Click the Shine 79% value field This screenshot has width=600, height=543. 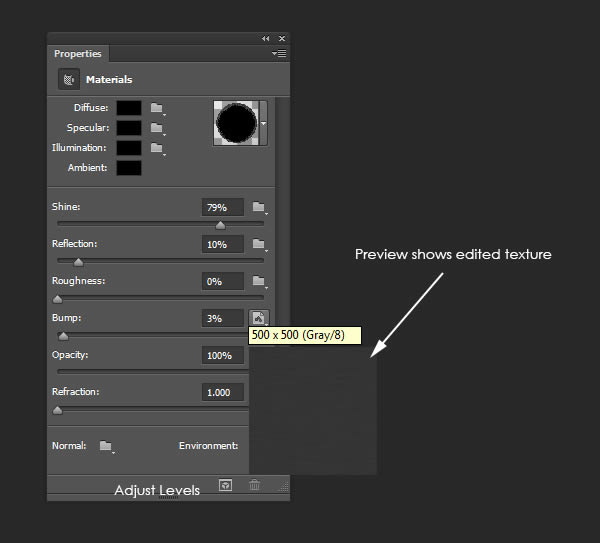(223, 207)
